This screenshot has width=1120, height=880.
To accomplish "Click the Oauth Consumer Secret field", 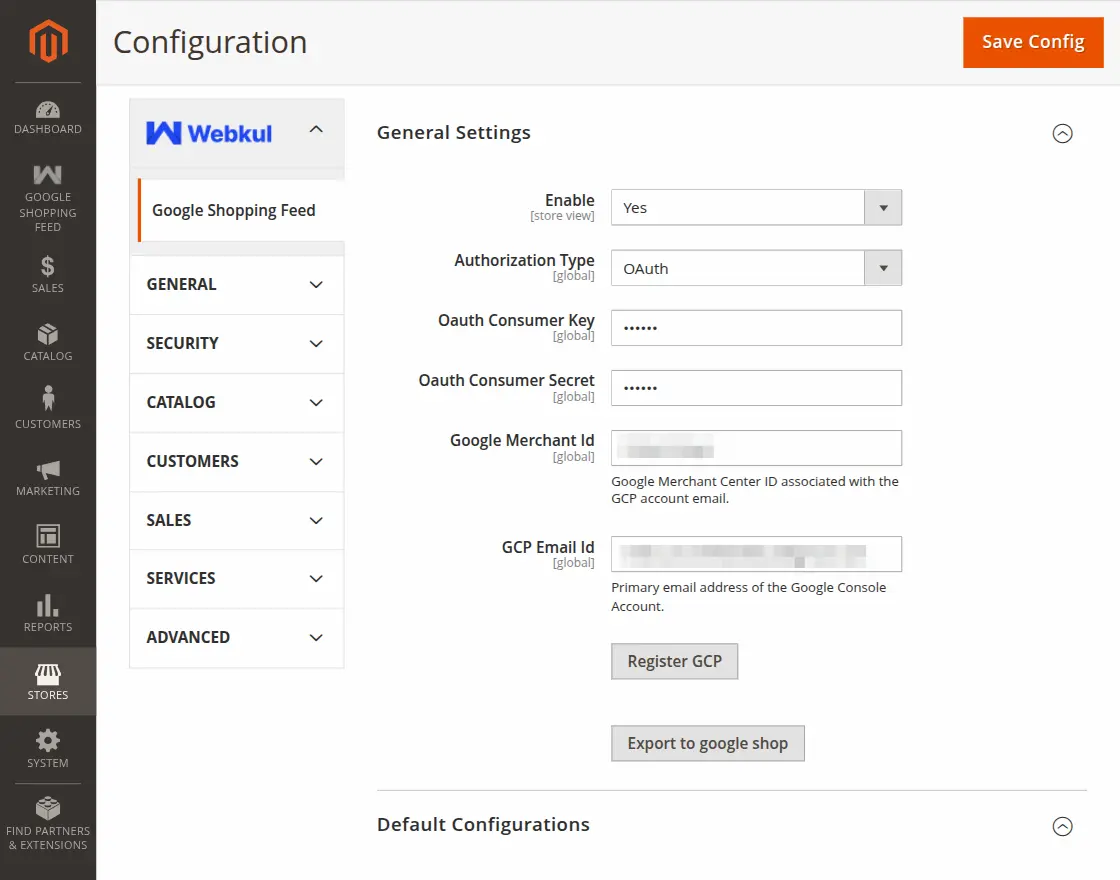I will pos(756,388).
